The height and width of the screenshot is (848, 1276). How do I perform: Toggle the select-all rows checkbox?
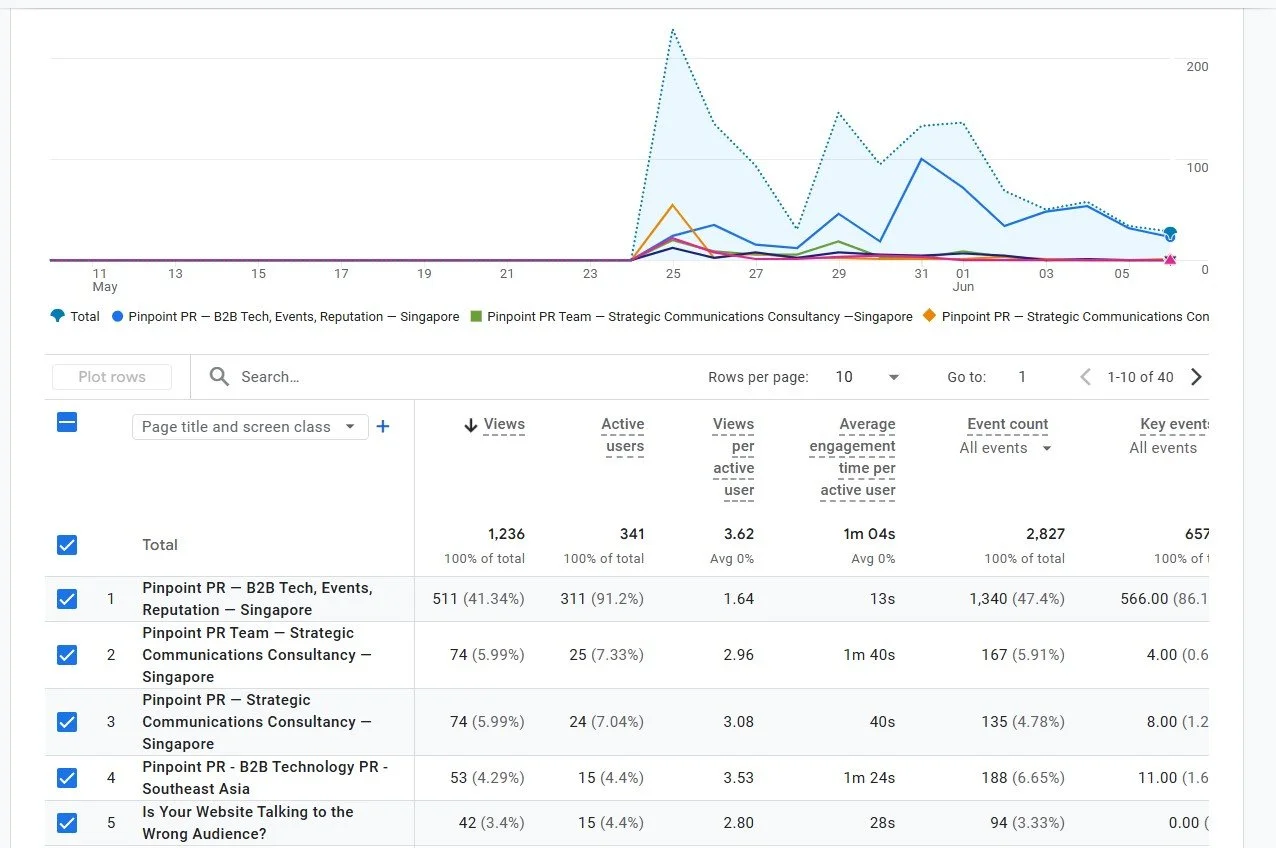(67, 422)
